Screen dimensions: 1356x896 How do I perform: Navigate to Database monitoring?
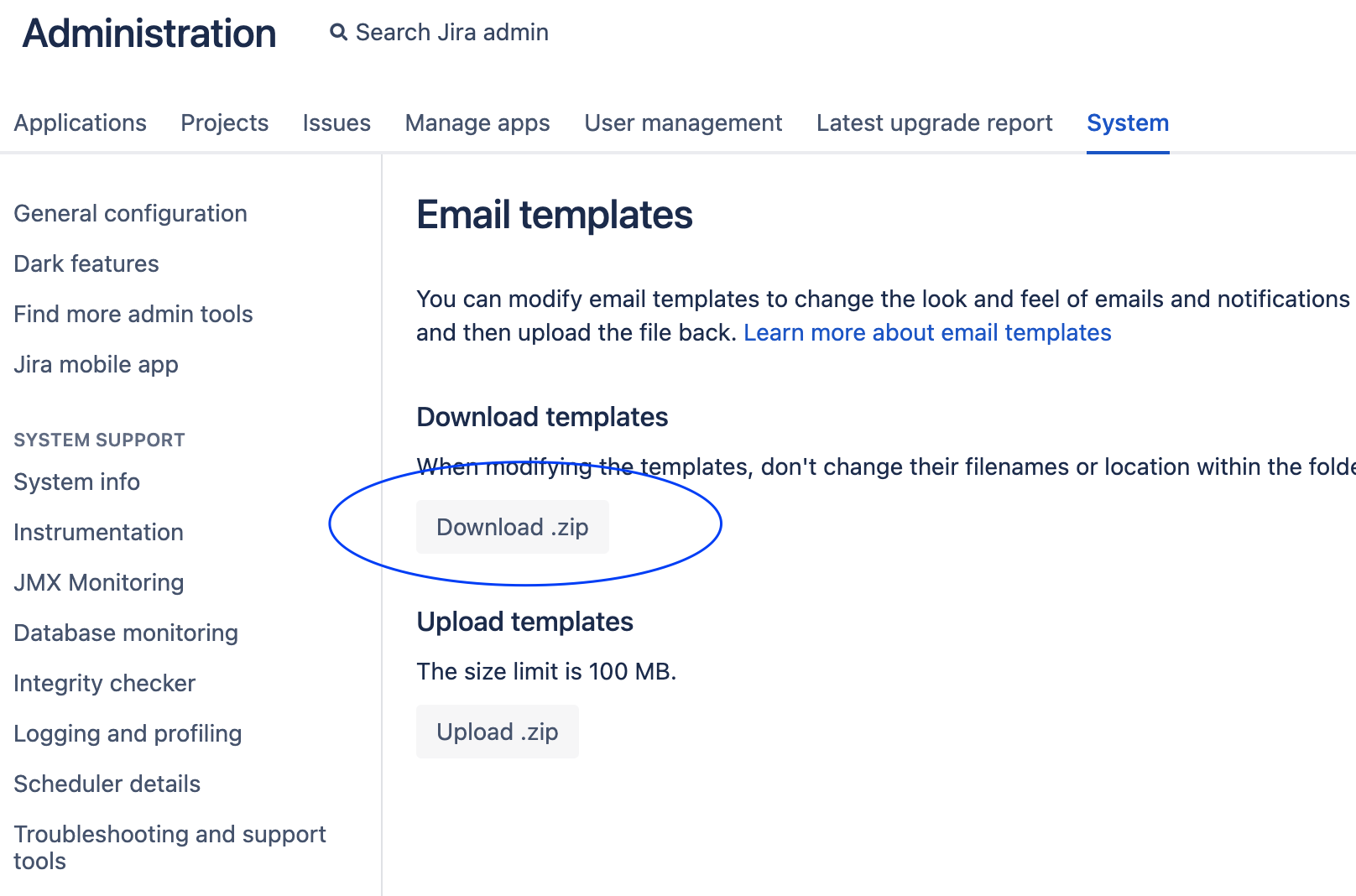(x=126, y=633)
